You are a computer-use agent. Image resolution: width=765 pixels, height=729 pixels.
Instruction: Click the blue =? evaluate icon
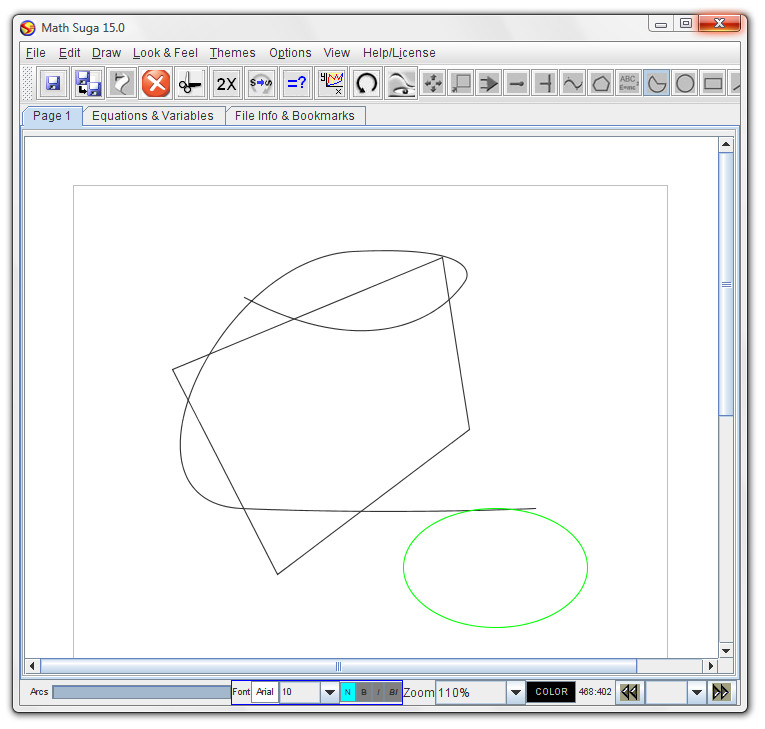pos(296,83)
